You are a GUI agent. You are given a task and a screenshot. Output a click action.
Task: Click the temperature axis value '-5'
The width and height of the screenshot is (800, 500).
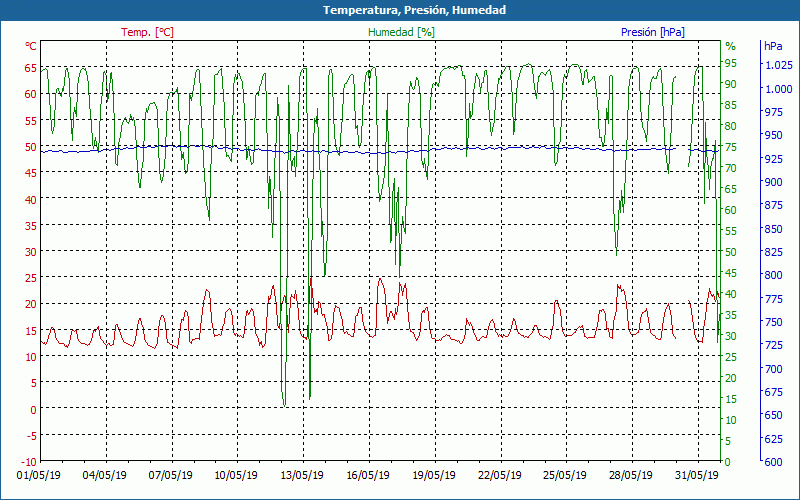(32, 435)
